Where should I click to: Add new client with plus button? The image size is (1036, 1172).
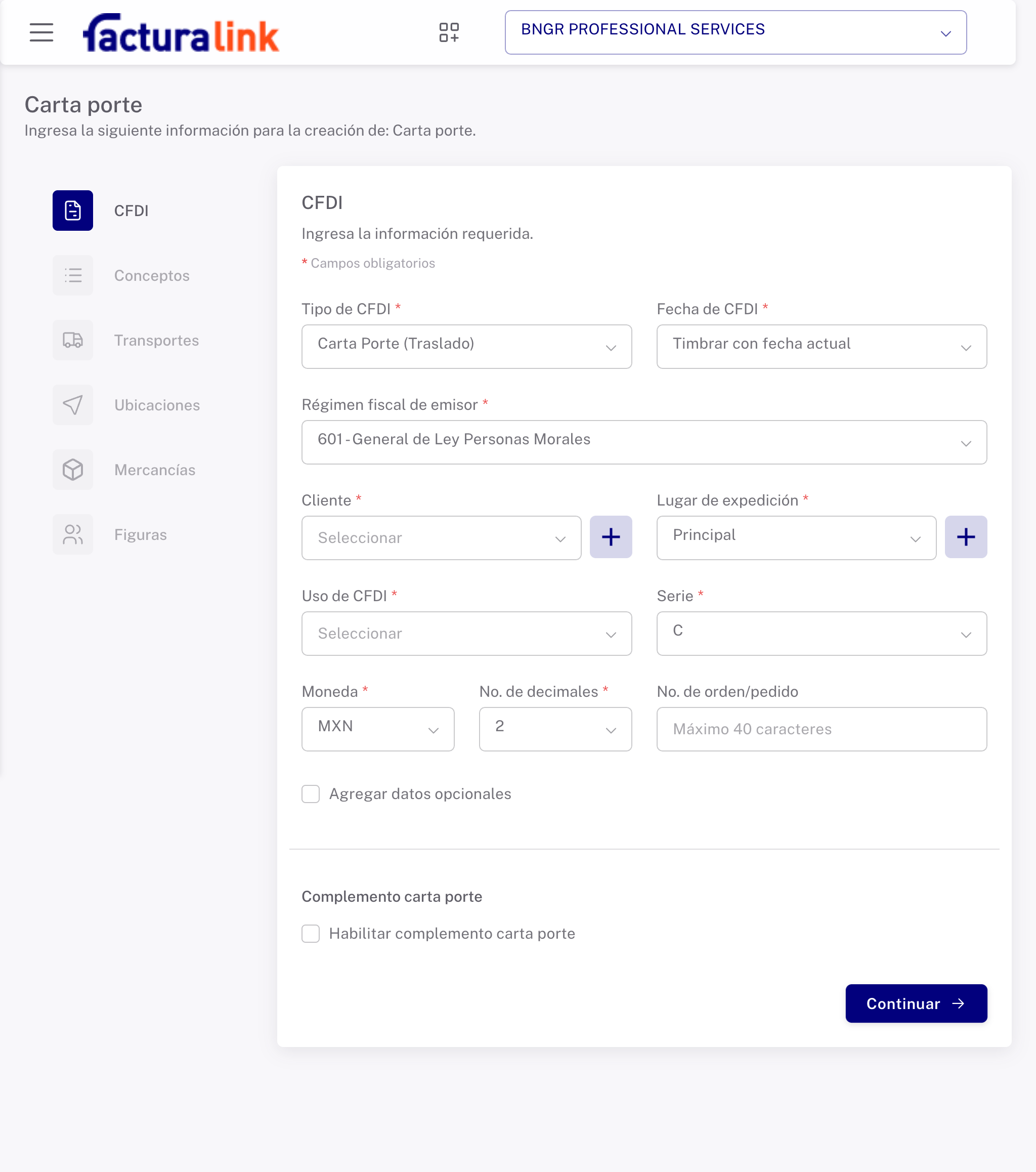tap(611, 537)
